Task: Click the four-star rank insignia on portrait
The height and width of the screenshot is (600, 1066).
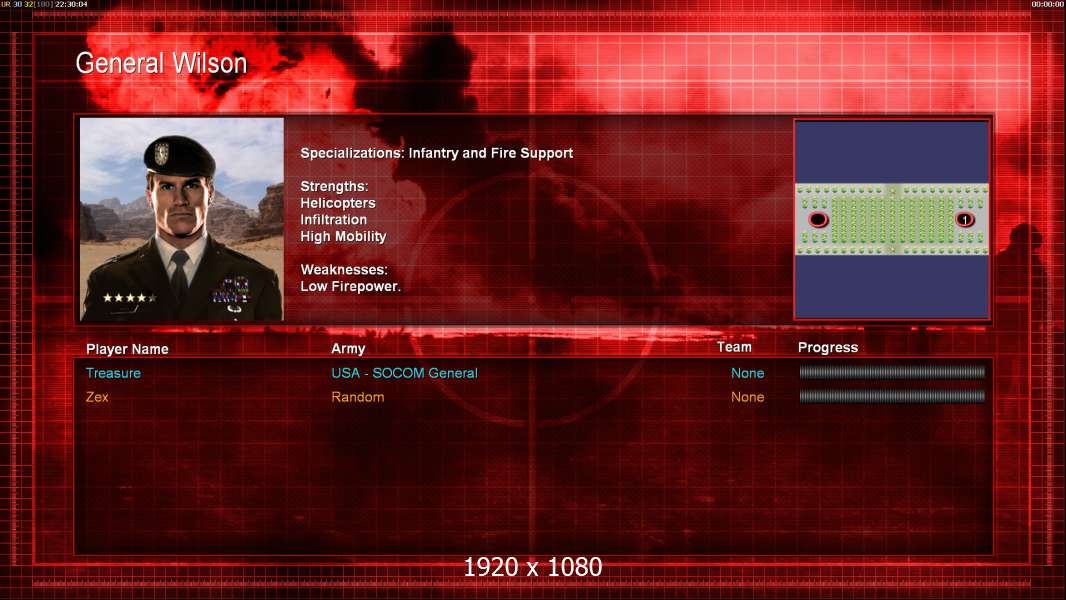Action: coord(129,298)
